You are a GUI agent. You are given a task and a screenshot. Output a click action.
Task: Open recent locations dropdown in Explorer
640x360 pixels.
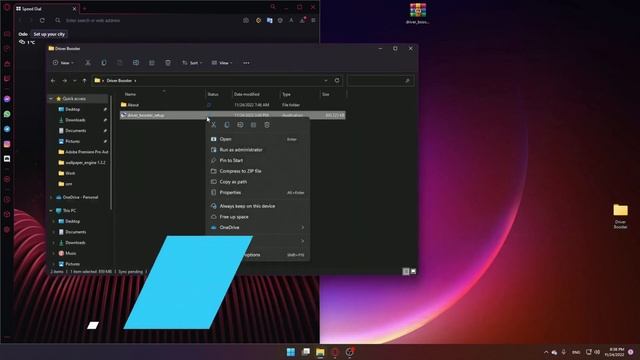click(75, 81)
